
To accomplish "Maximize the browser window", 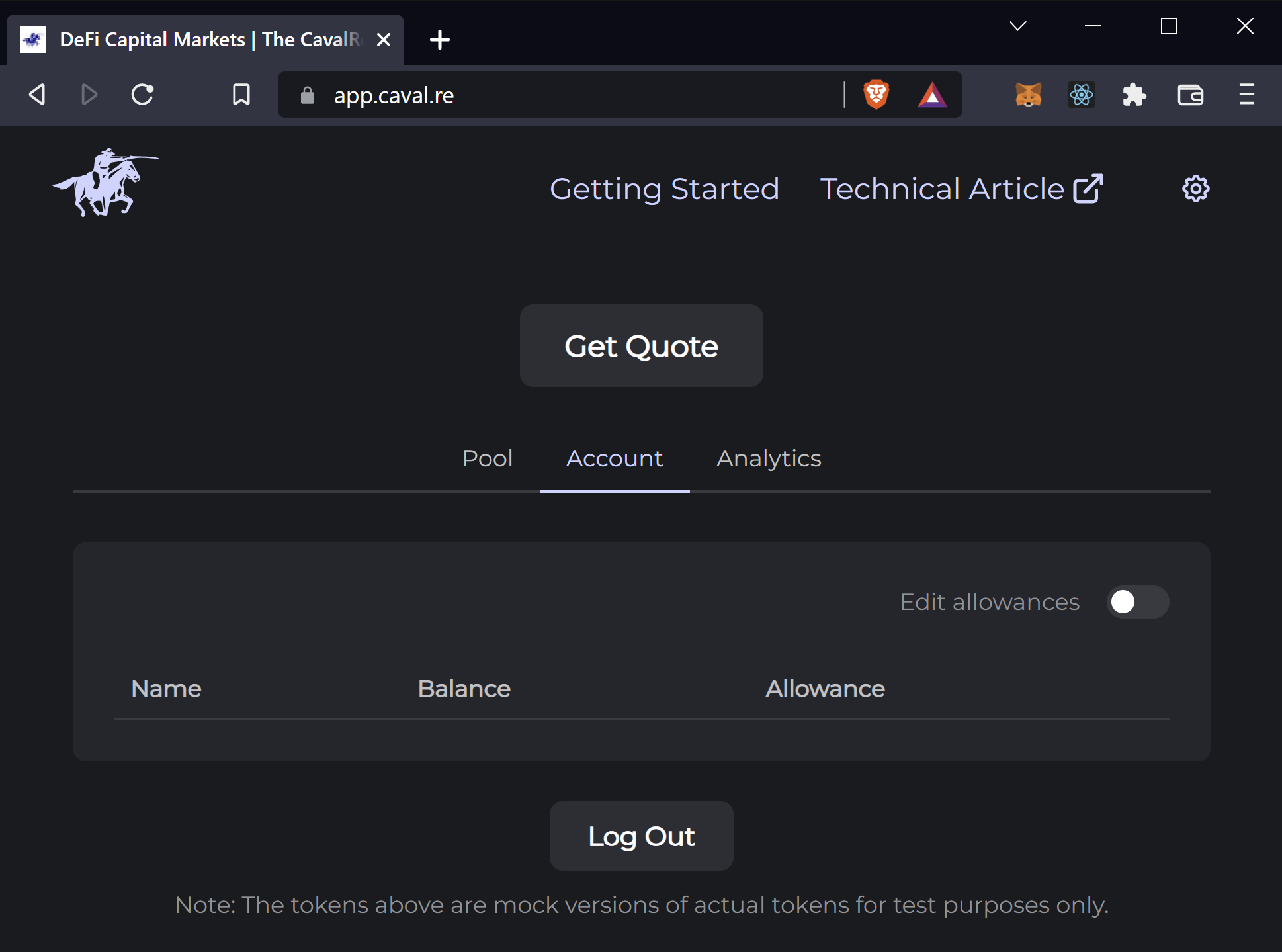I will click(x=1169, y=26).
